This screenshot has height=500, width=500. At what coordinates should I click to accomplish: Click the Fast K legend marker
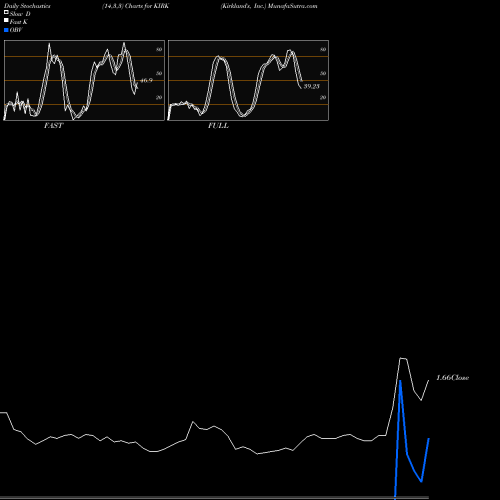(6, 20)
